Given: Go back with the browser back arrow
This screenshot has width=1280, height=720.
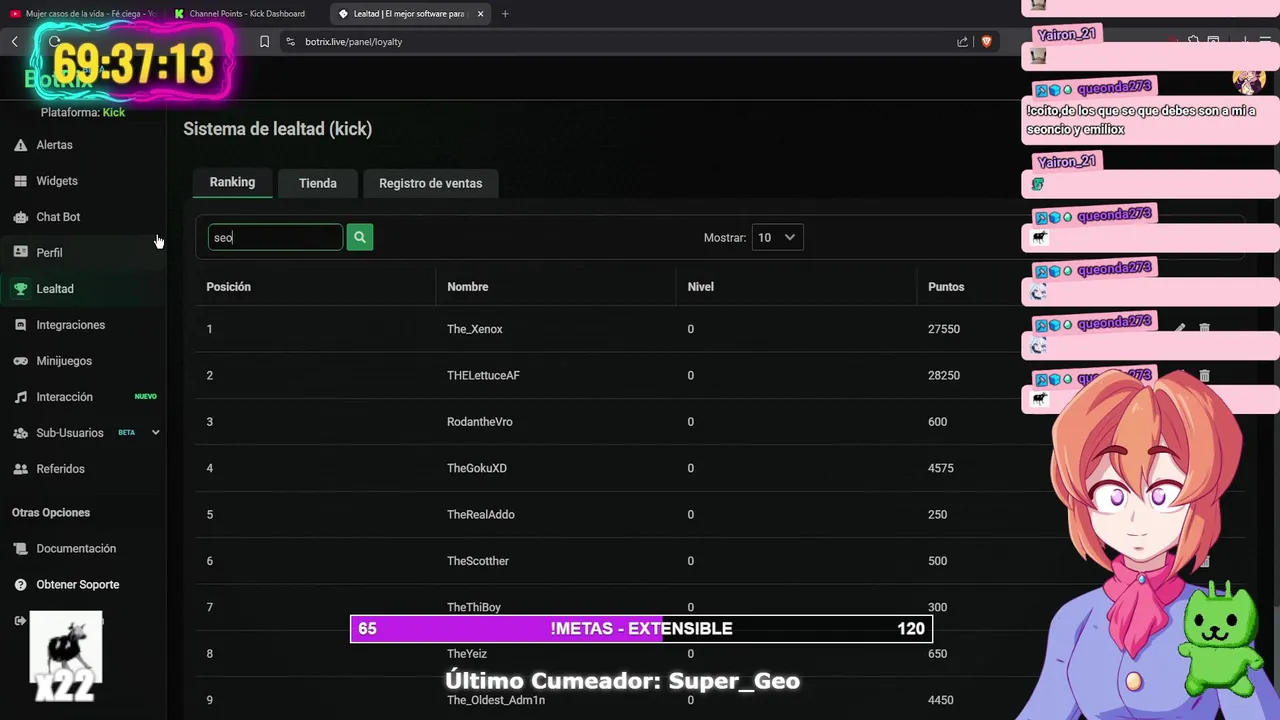Looking at the screenshot, I should [15, 42].
